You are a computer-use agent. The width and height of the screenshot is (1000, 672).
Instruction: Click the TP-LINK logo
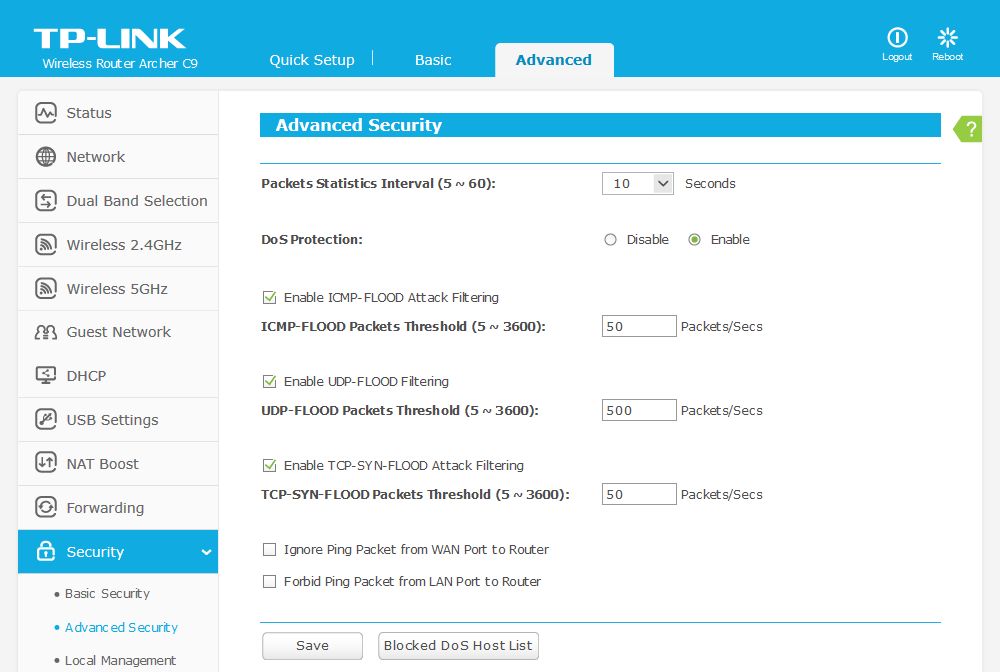[110, 38]
